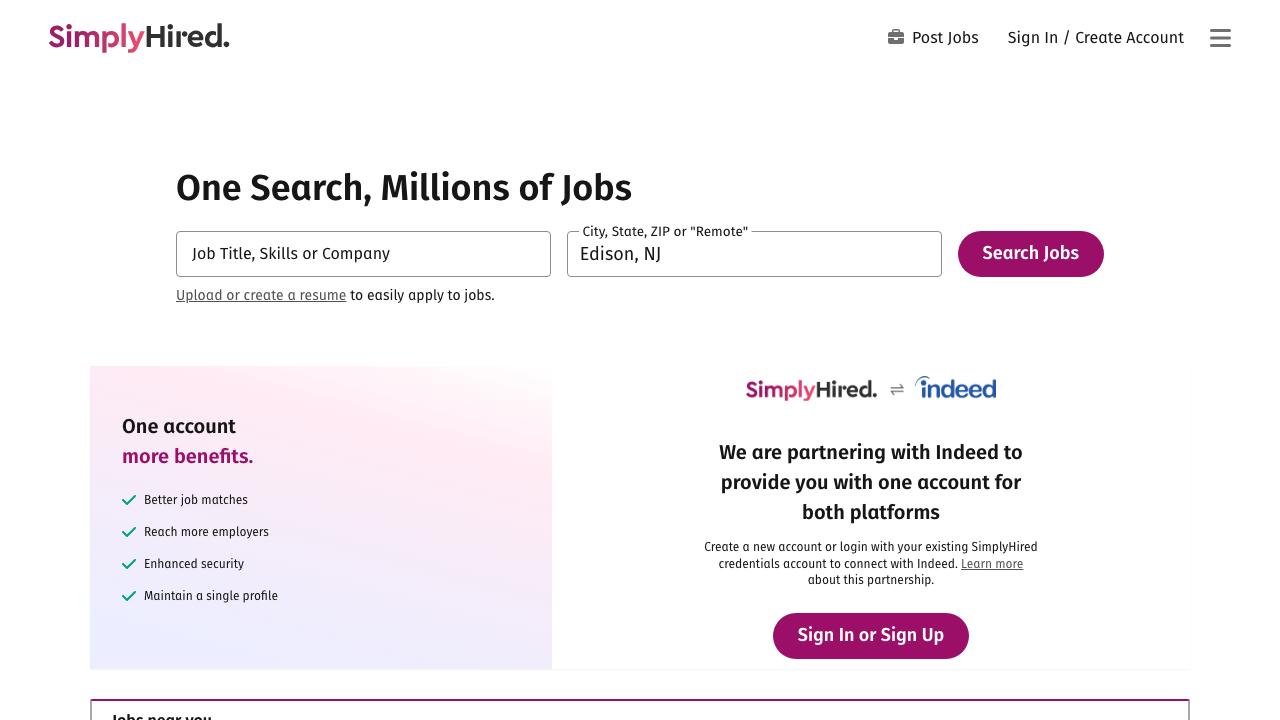Image resolution: width=1280 pixels, height=720 pixels.
Task: Click the location field showing Edison, NJ
Action: point(754,254)
